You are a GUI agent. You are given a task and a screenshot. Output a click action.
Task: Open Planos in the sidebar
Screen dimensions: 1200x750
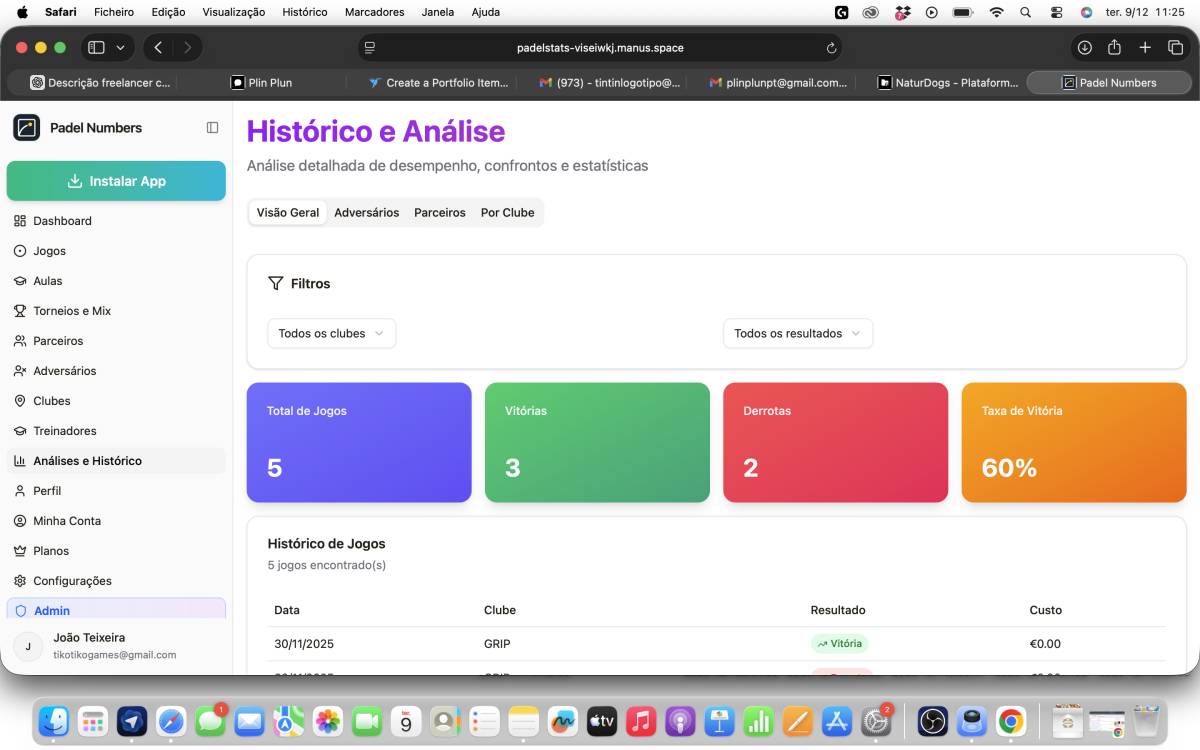116,551
